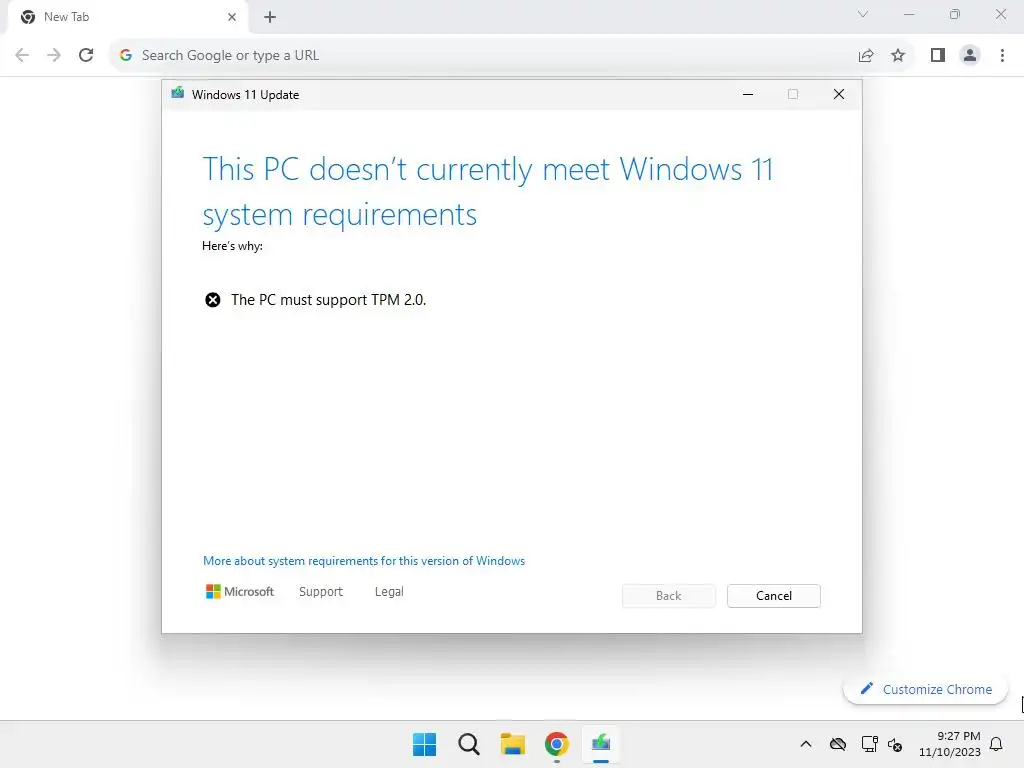Share this page icon in address bar
The width and height of the screenshot is (1024, 768).
(x=866, y=56)
